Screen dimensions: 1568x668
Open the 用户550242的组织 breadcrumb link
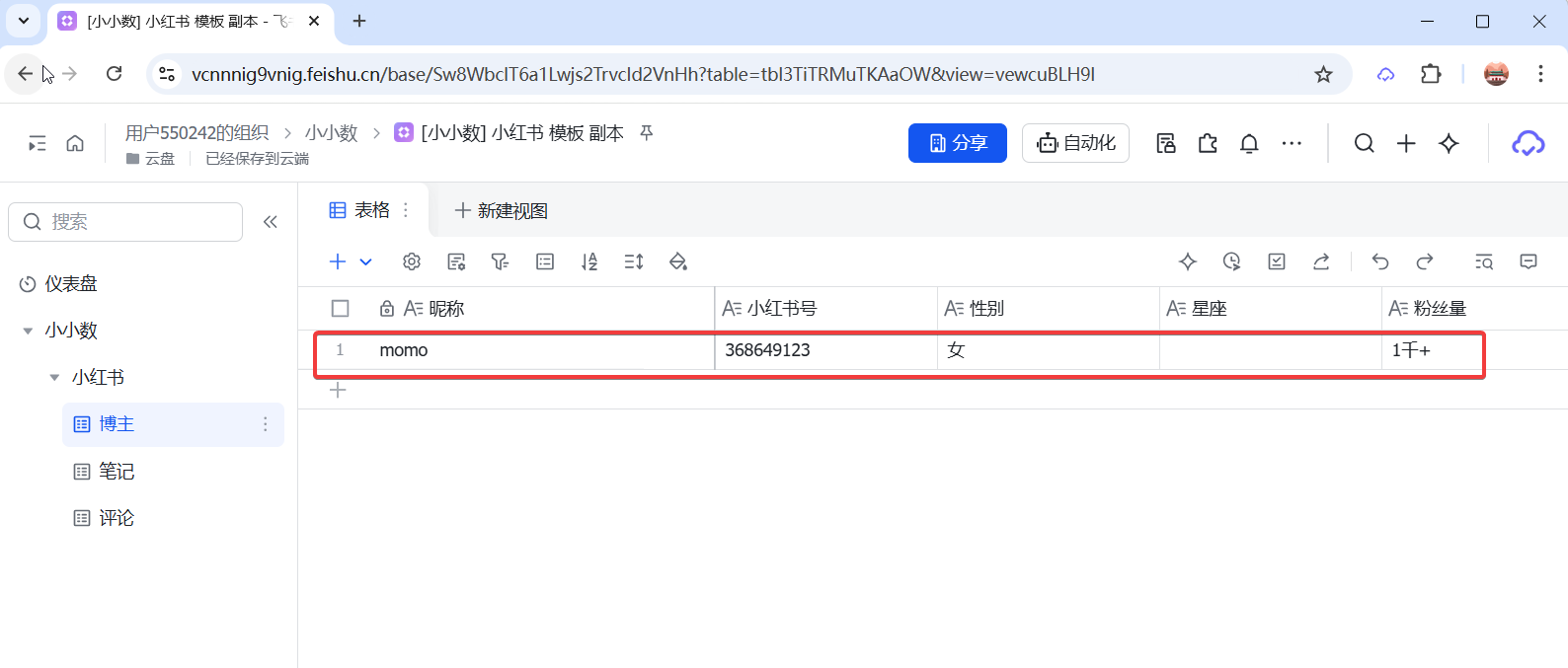pos(196,132)
